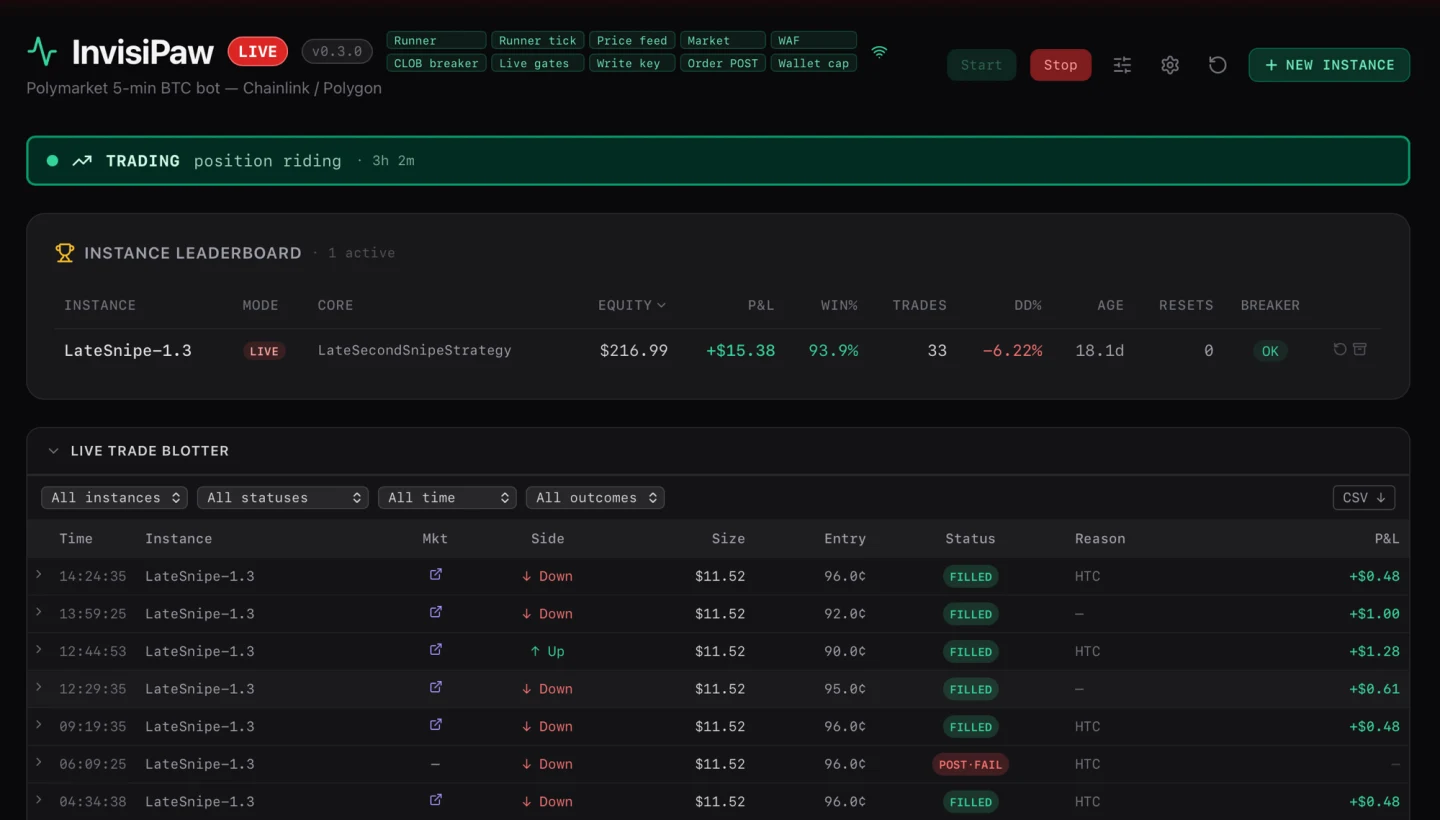The image size is (1440, 820).
Task: Expand the 14:24:35 trade row
Action: (x=39, y=574)
